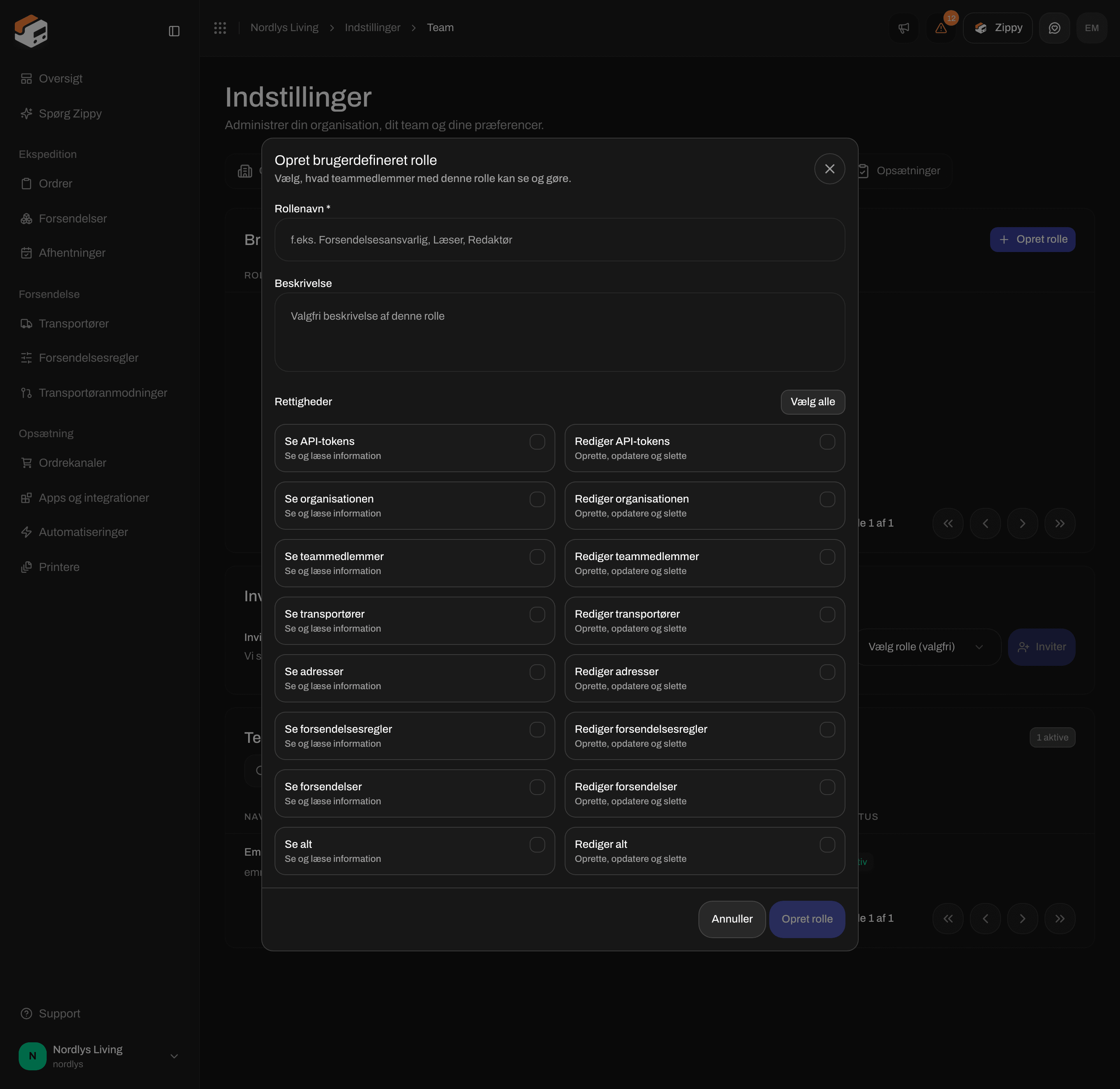1120x1089 pixels.
Task: Enable Se teammedlemmer permission
Action: pyautogui.click(x=537, y=557)
